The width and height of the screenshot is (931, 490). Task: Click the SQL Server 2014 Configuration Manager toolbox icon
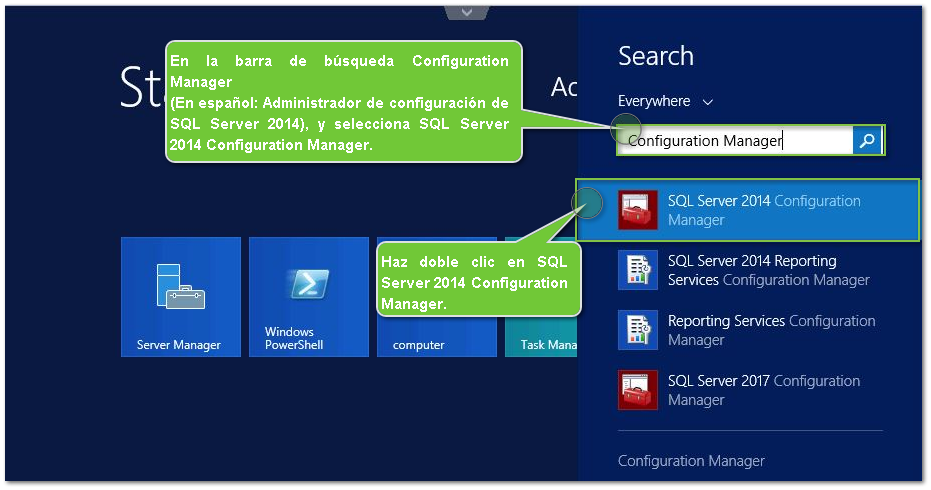click(x=638, y=210)
